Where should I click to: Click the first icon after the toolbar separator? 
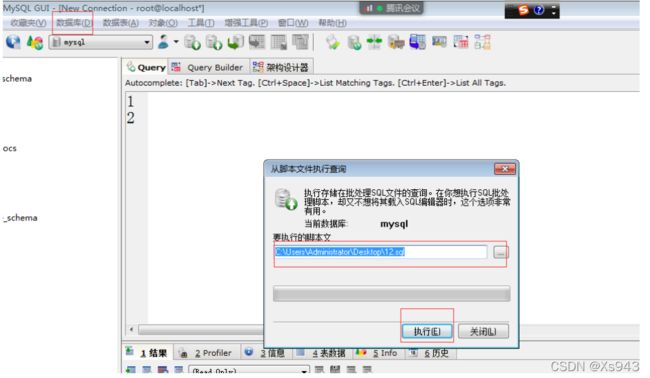[x=333, y=42]
